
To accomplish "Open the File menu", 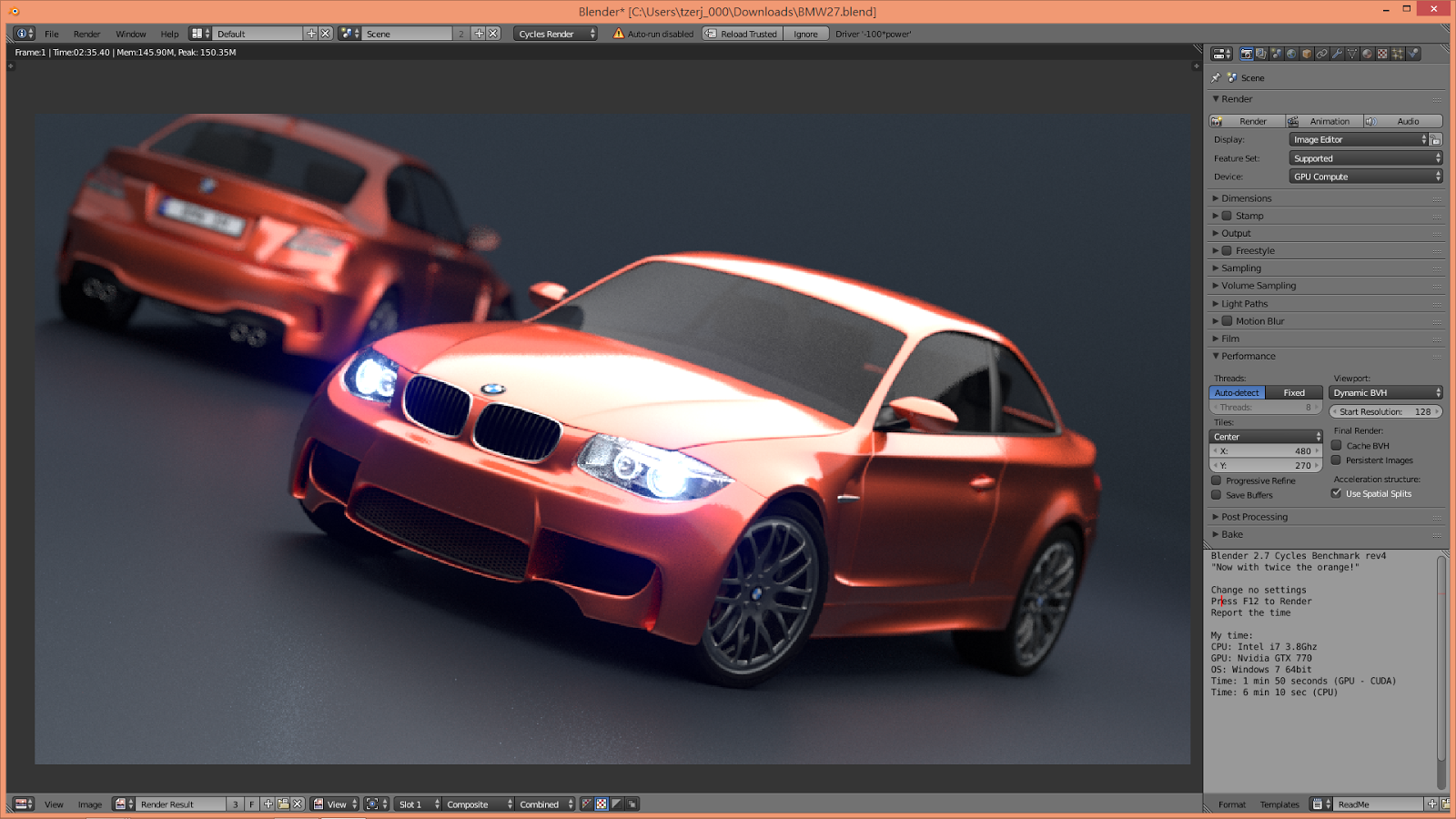I will 52,35.
